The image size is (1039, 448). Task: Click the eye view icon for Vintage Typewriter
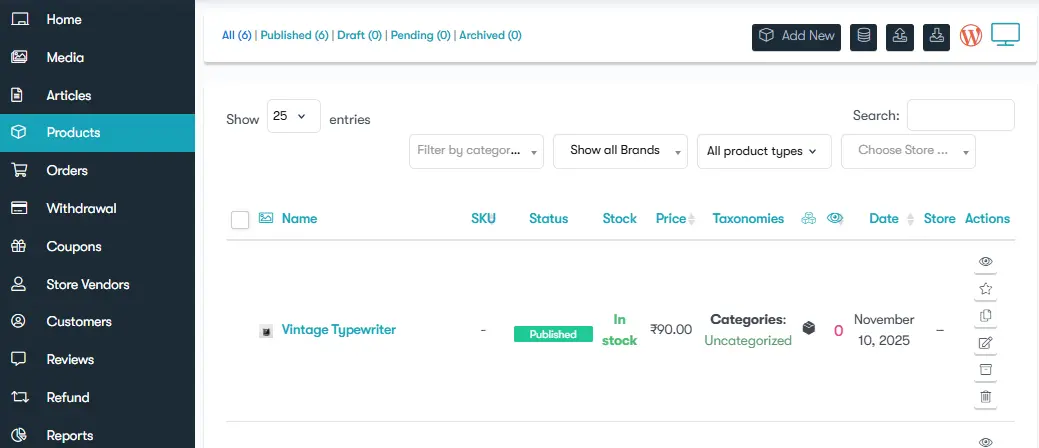coord(985,262)
